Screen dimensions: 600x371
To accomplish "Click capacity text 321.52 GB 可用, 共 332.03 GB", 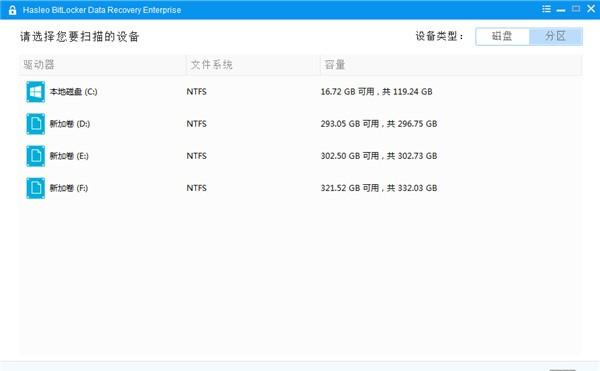I will (x=379, y=188).
